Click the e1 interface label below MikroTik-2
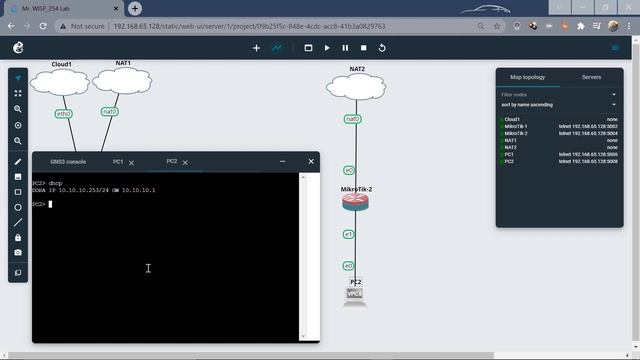Image resolution: width=640 pixels, height=360 pixels. click(348, 234)
